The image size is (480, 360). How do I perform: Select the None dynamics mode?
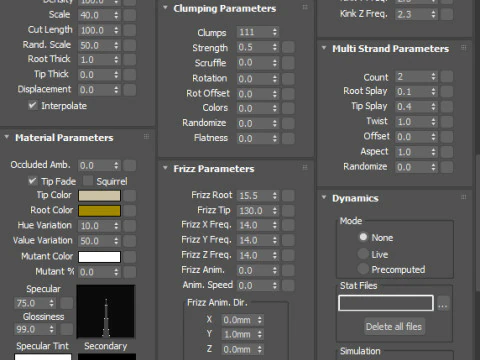(x=363, y=237)
